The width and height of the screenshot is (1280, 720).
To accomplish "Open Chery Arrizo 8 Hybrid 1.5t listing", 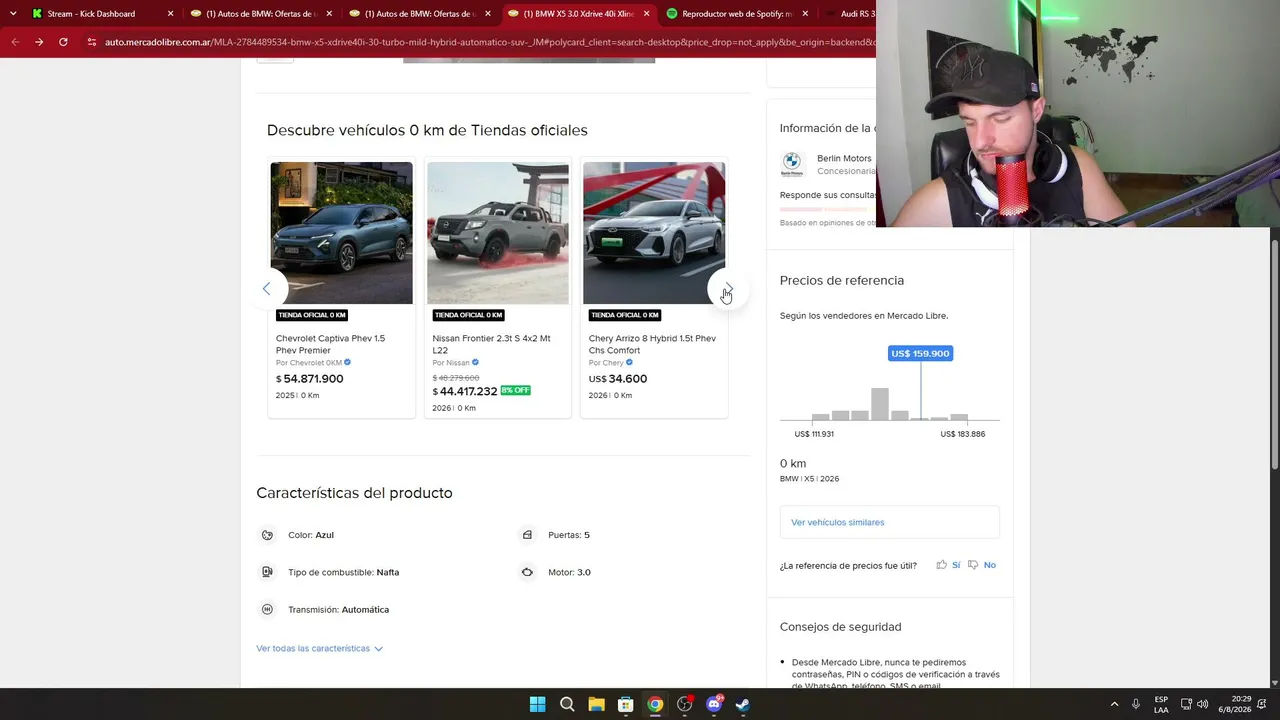I will point(652,344).
